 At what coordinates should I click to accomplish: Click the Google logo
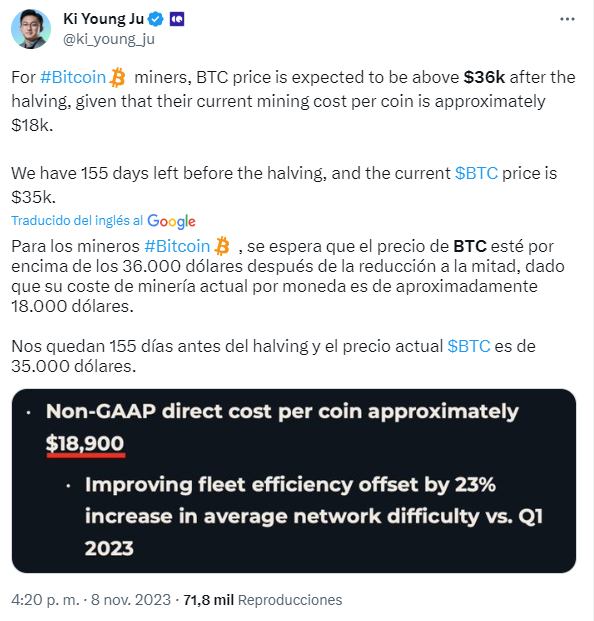point(171,221)
